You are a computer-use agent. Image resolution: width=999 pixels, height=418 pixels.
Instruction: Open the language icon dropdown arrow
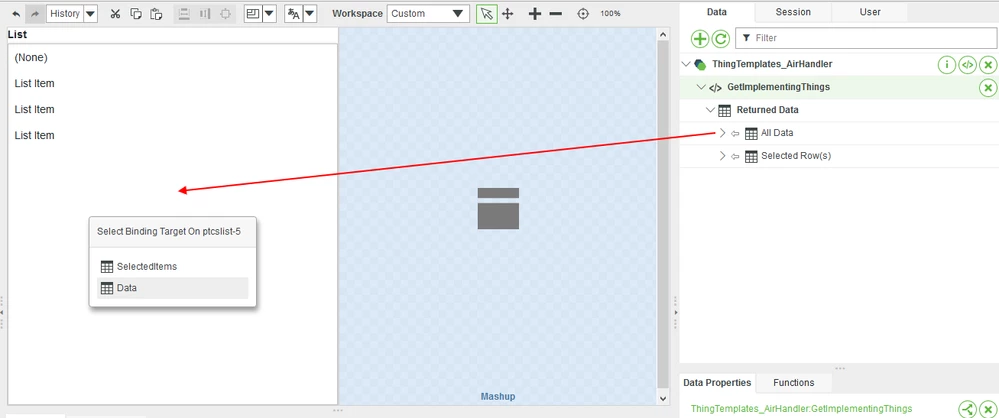[310, 13]
